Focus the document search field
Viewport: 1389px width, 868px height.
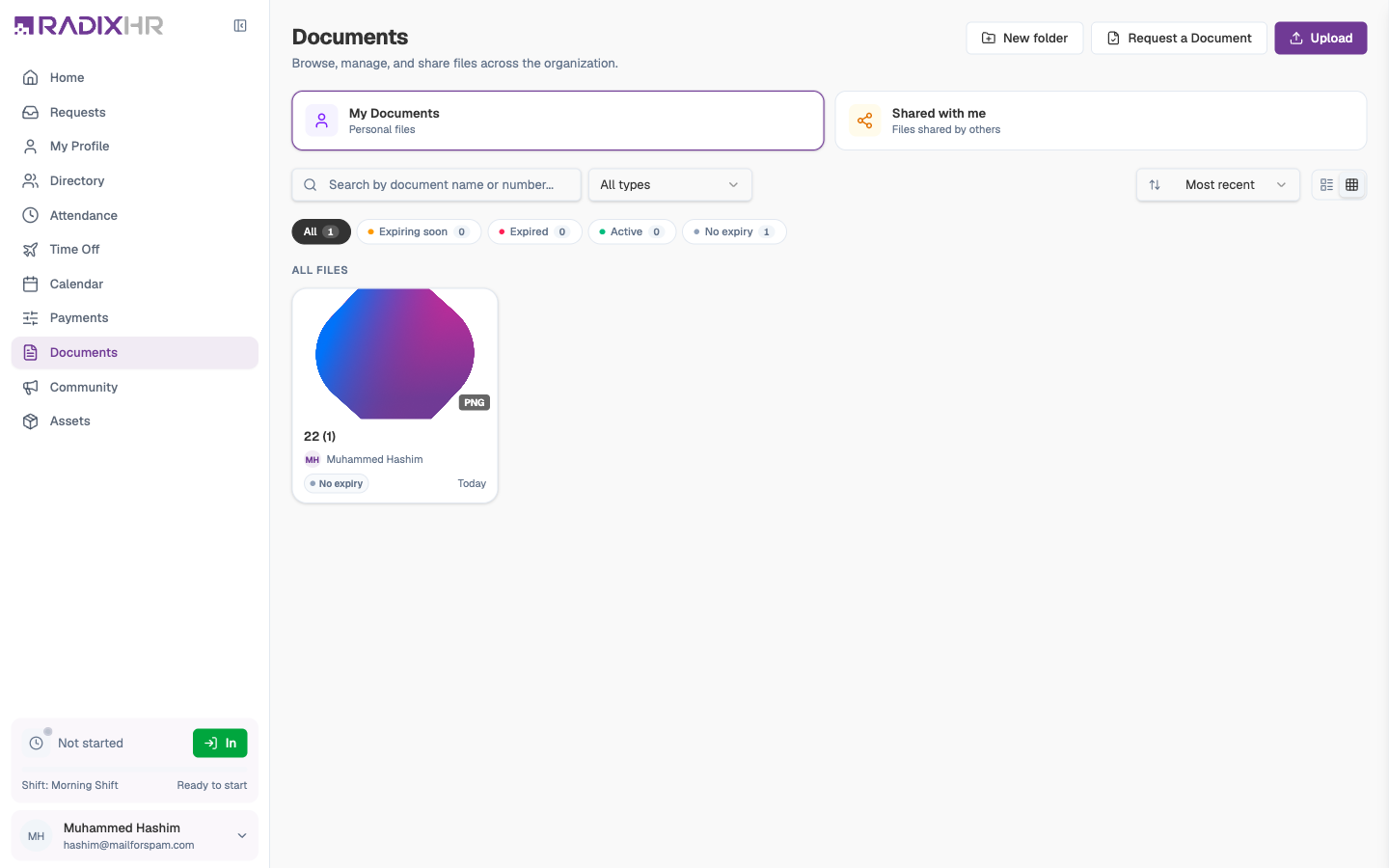tap(437, 185)
